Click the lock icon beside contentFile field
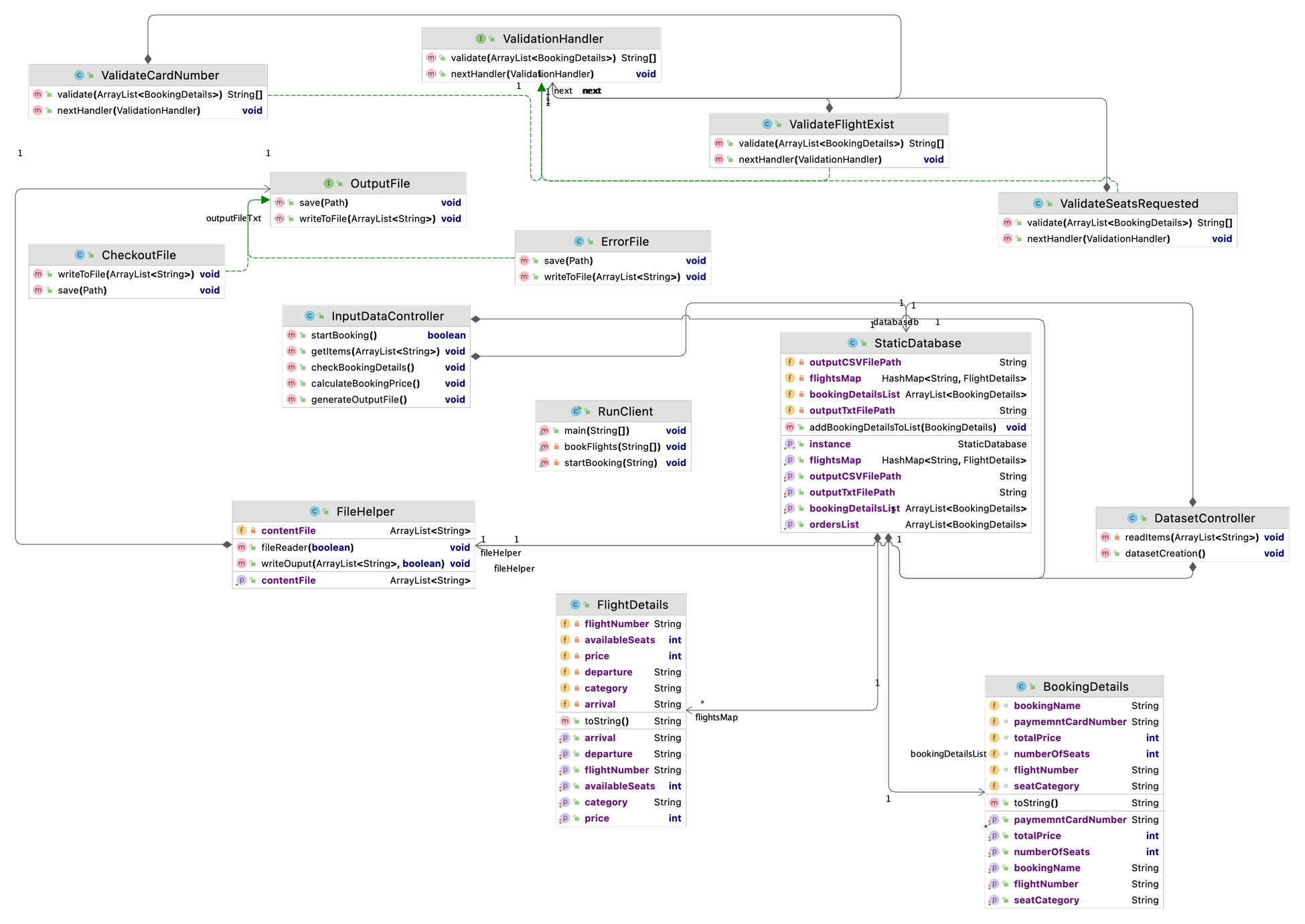1305x924 pixels. point(253,531)
